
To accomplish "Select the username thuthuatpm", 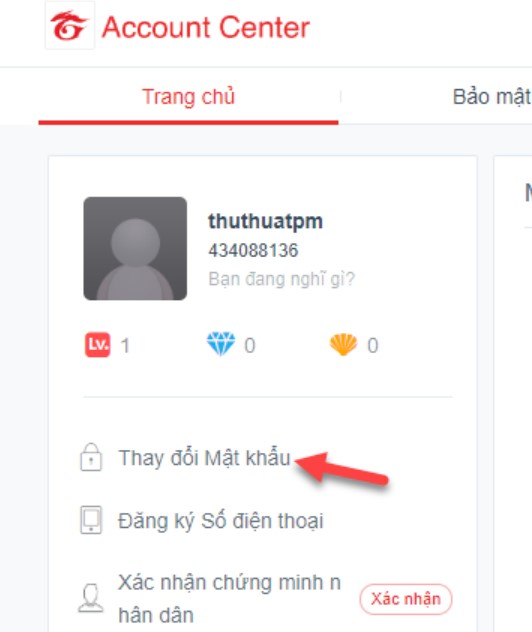I will point(266,221).
